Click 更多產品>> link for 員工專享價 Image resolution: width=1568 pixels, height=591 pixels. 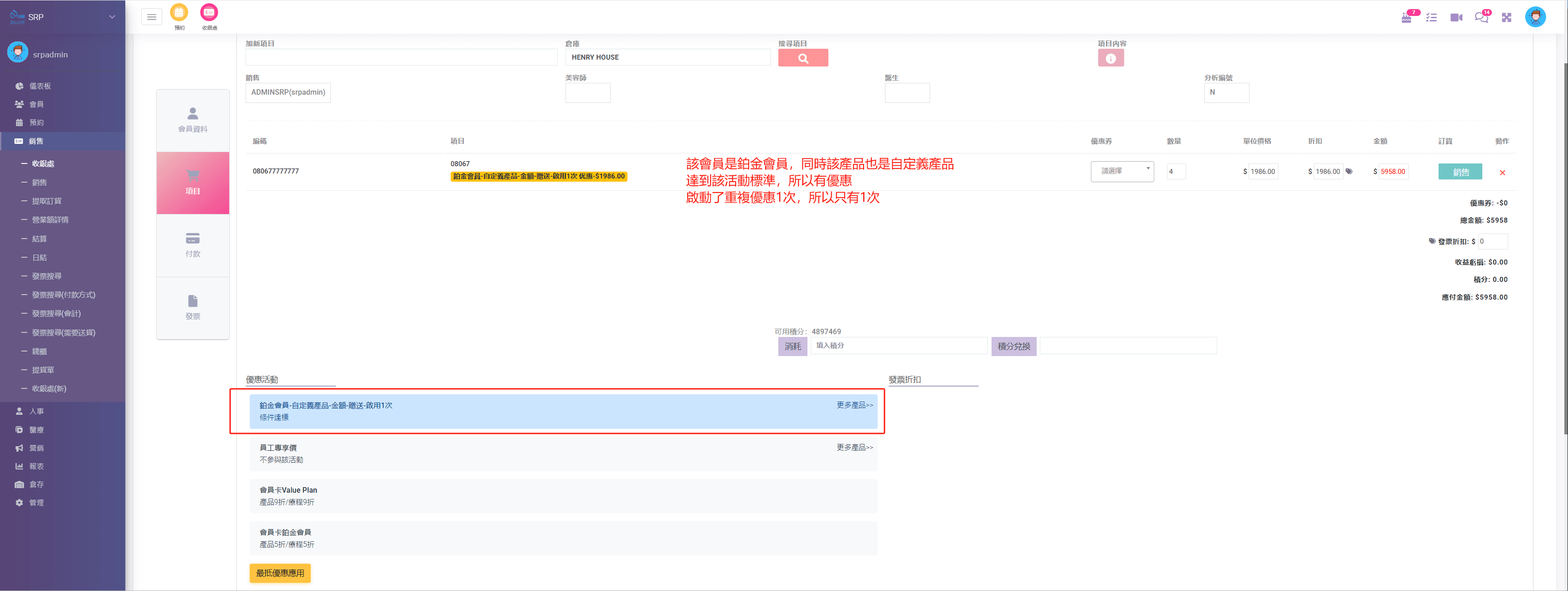coord(854,448)
